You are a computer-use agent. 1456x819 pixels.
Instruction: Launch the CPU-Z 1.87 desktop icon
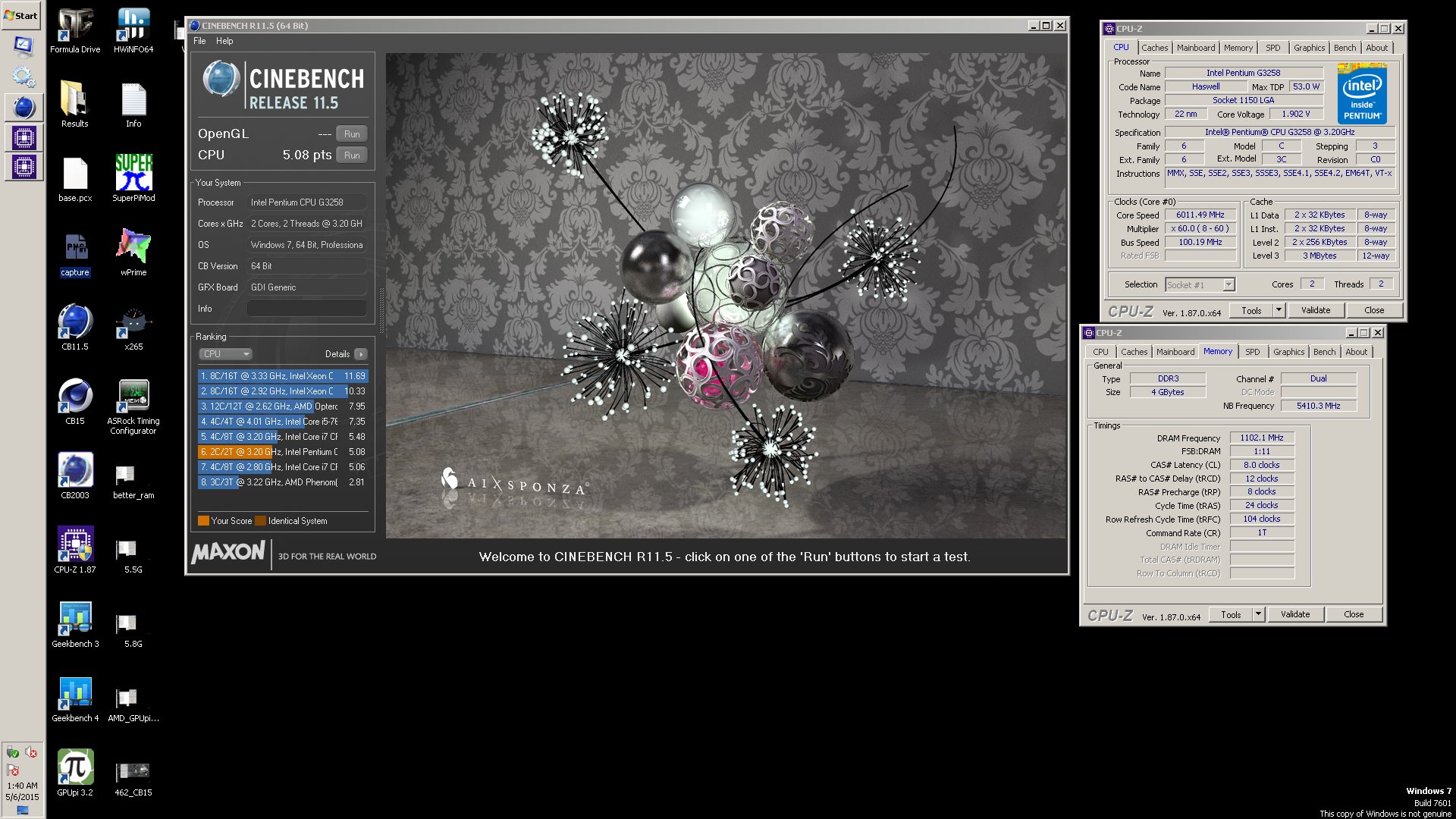75,551
